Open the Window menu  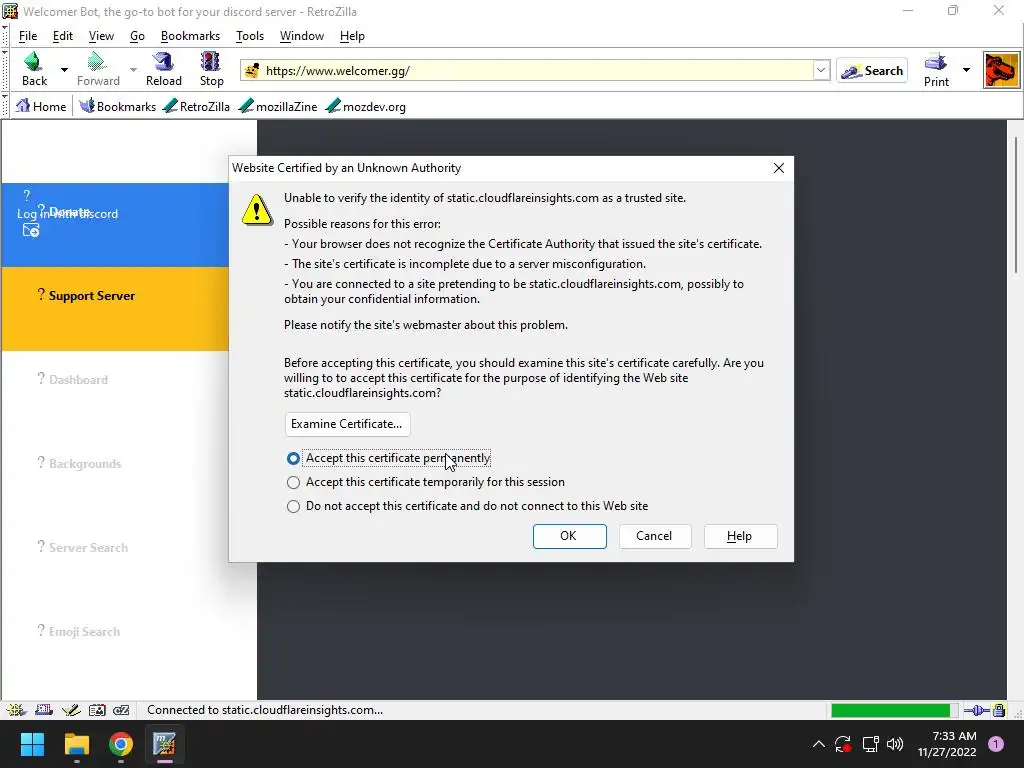point(302,36)
